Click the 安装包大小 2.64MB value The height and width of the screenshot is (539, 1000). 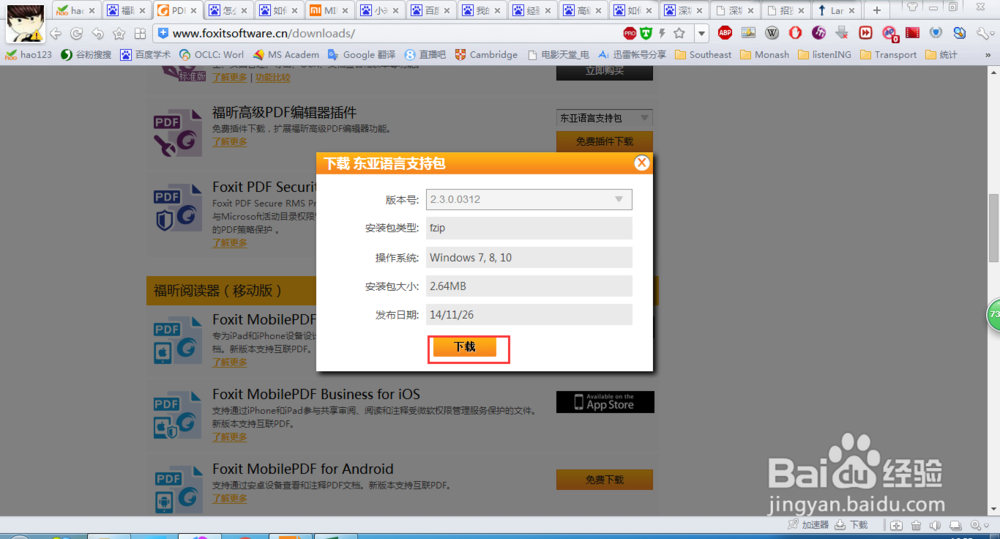[529, 286]
